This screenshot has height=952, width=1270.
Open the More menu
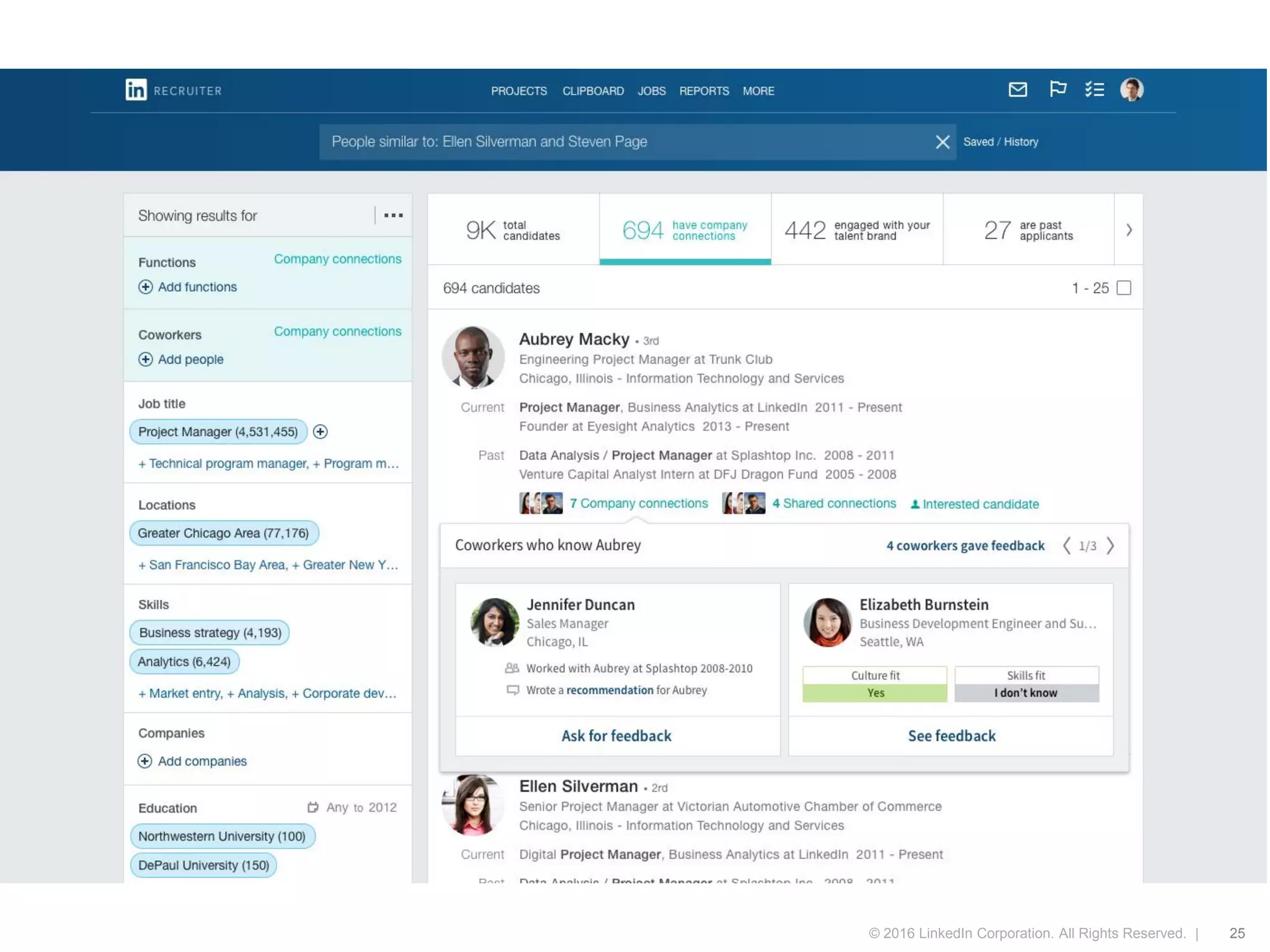pyautogui.click(x=758, y=91)
